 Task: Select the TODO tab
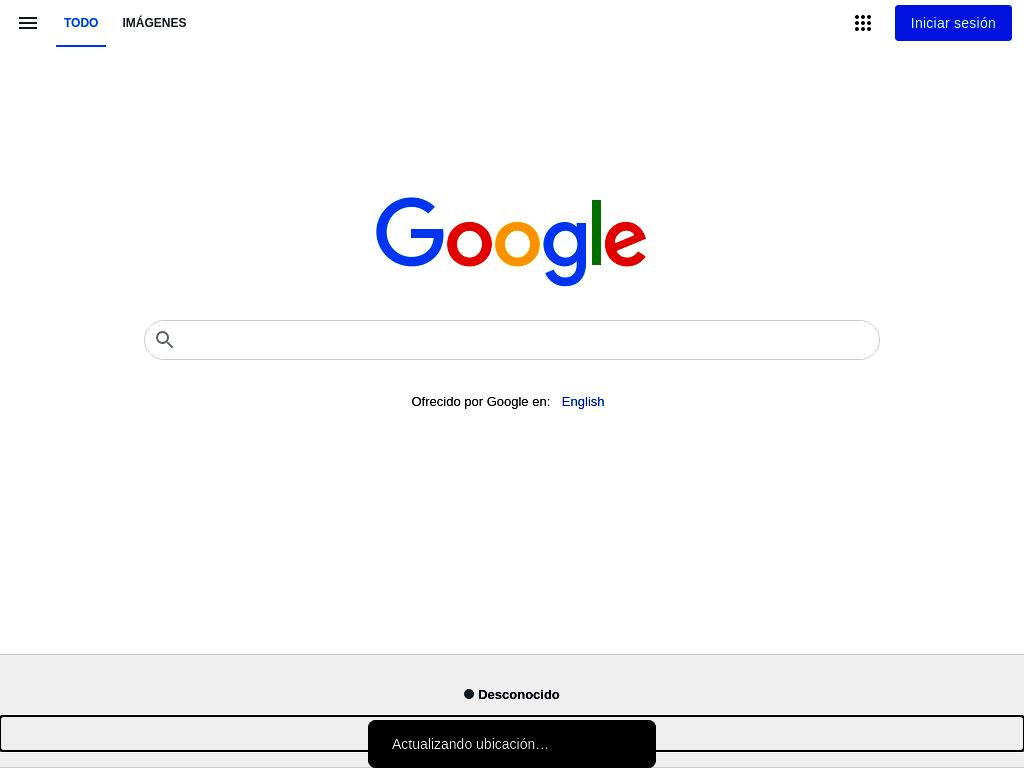tap(81, 23)
